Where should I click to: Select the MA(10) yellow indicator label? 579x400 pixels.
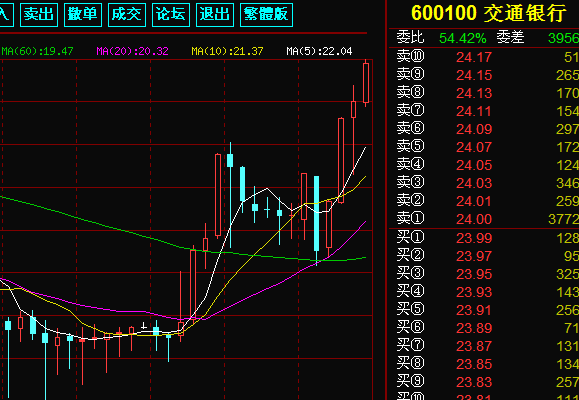click(227, 51)
